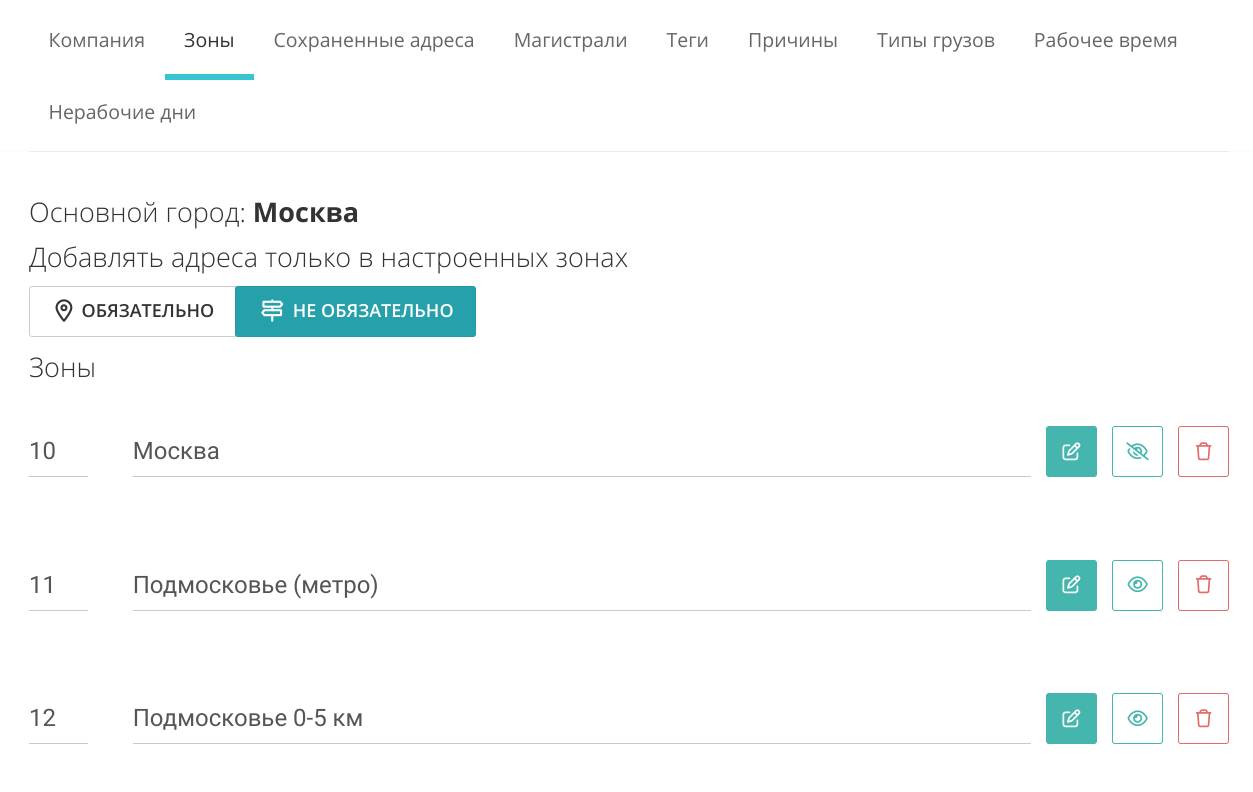Edit the Подмосковье 0-5 км zone
Viewport: 1253px width, 792px height.
tap(1071, 718)
